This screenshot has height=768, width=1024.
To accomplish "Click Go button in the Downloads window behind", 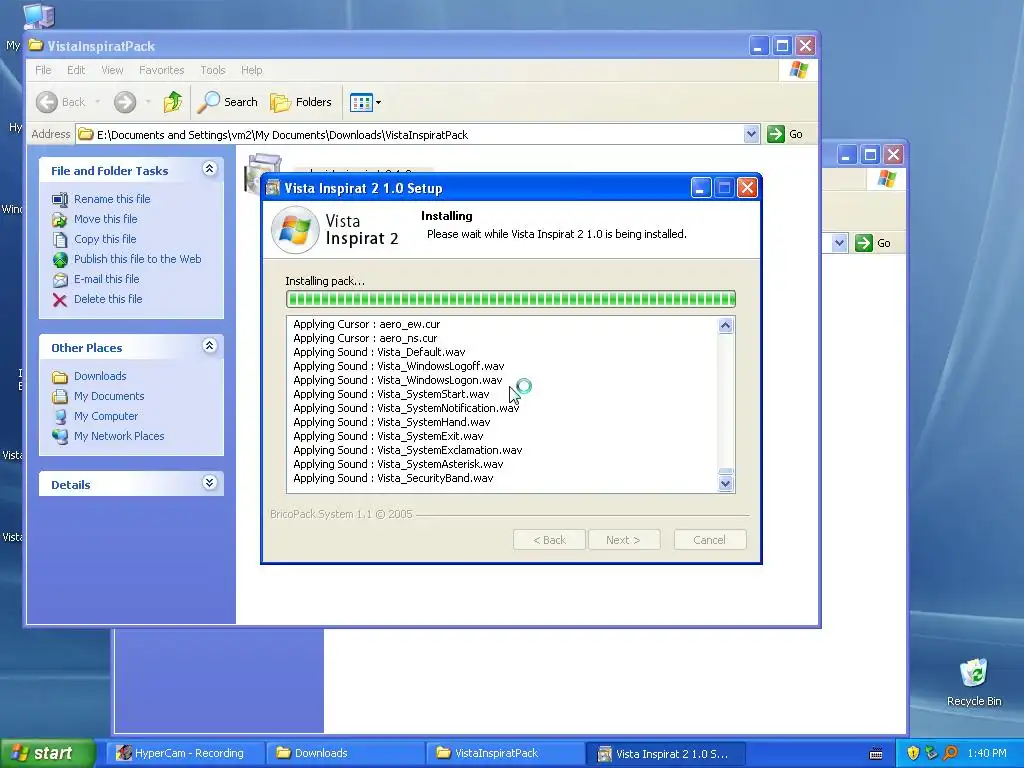I will (873, 243).
